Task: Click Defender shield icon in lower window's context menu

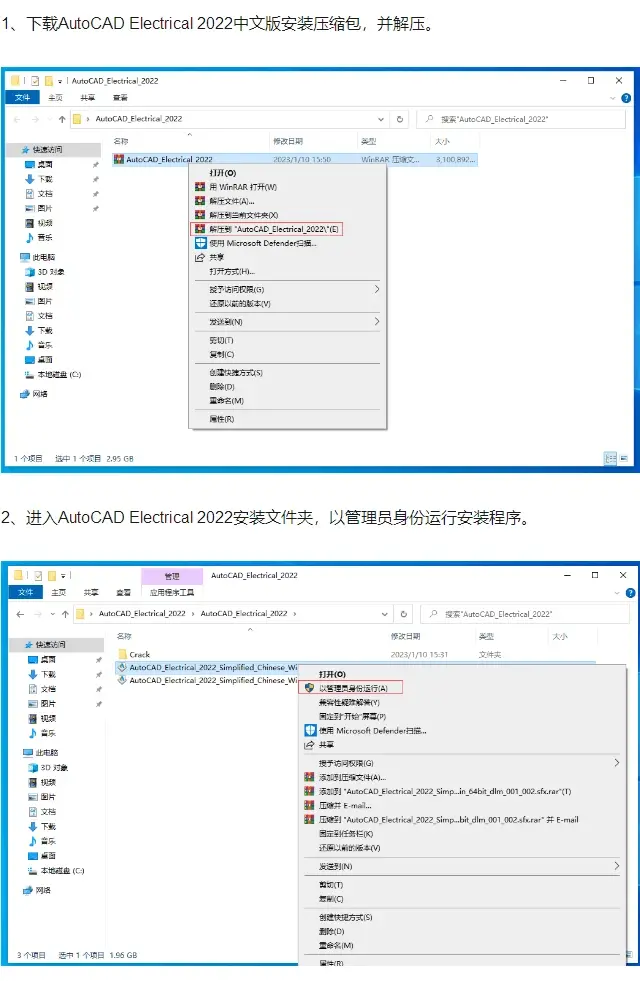Action: [x=310, y=730]
